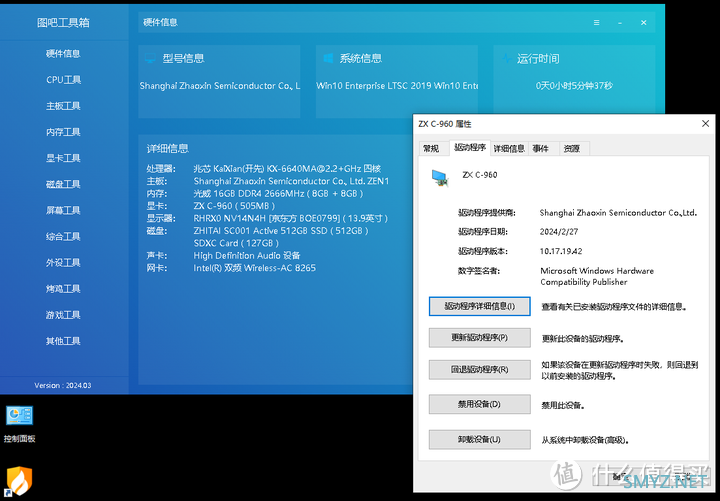Click the Microsoft Windows Hardware Compatibility Publisher text
The image size is (720, 501).
597,276
